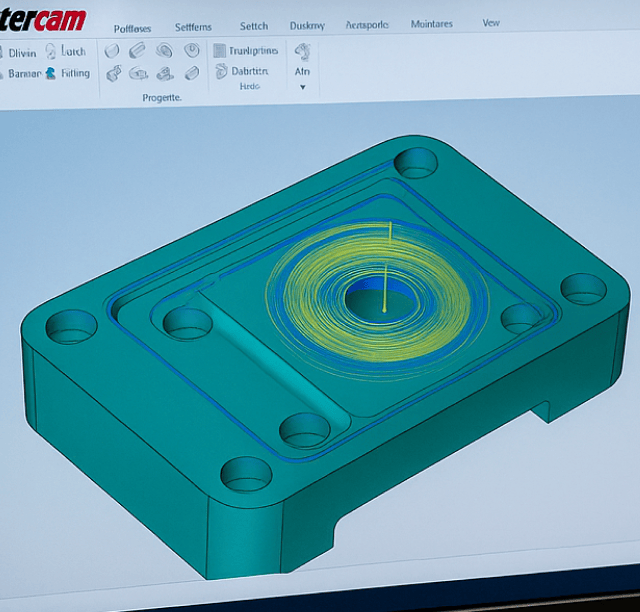Expand the dropdown arrow under Afn
This screenshot has height=612, width=640.
(302, 87)
